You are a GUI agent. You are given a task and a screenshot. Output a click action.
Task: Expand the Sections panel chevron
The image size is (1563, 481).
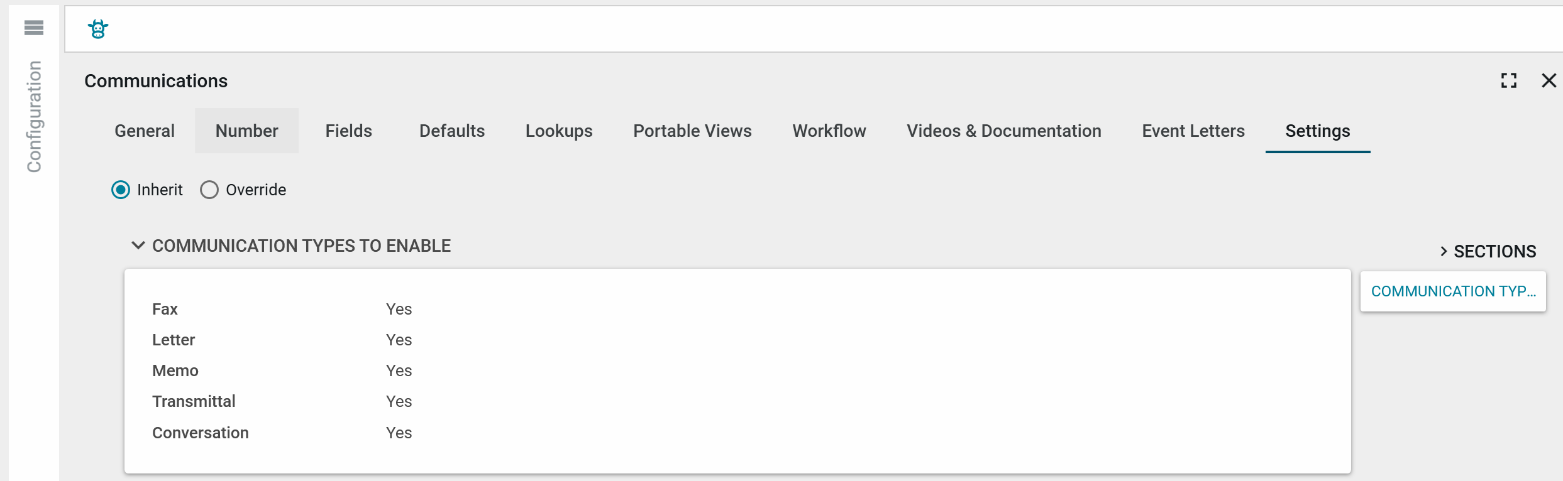1443,252
